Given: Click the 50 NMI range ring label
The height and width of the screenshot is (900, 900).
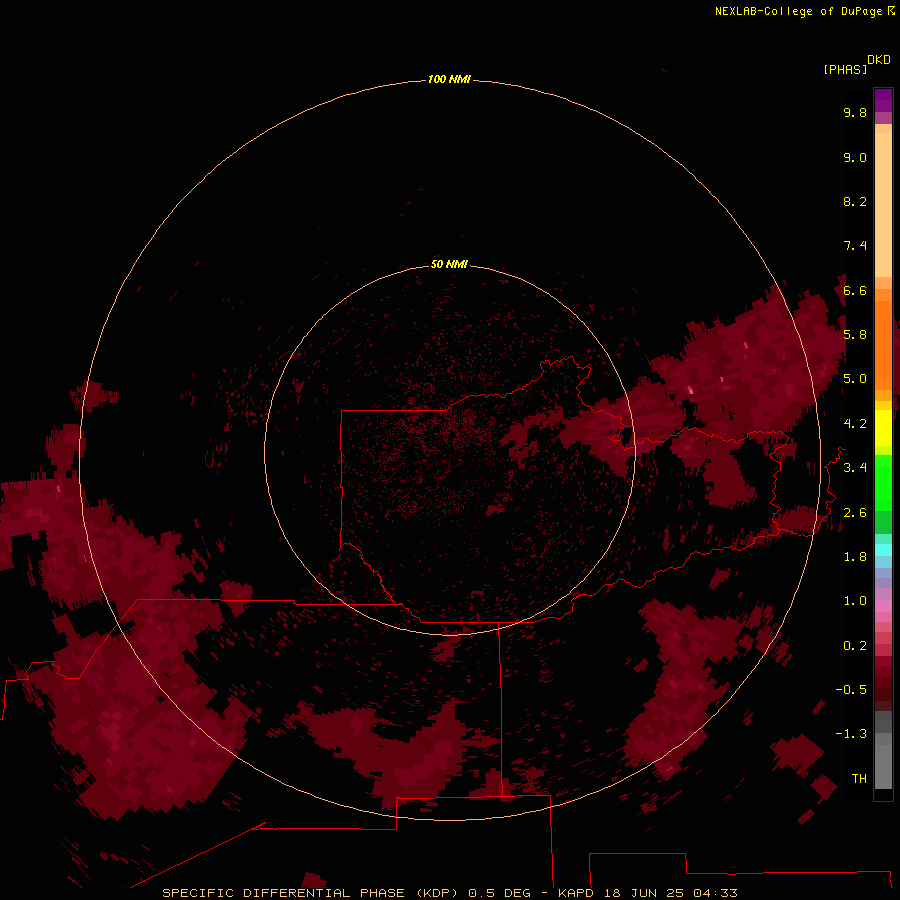Looking at the screenshot, I should (x=449, y=264).
